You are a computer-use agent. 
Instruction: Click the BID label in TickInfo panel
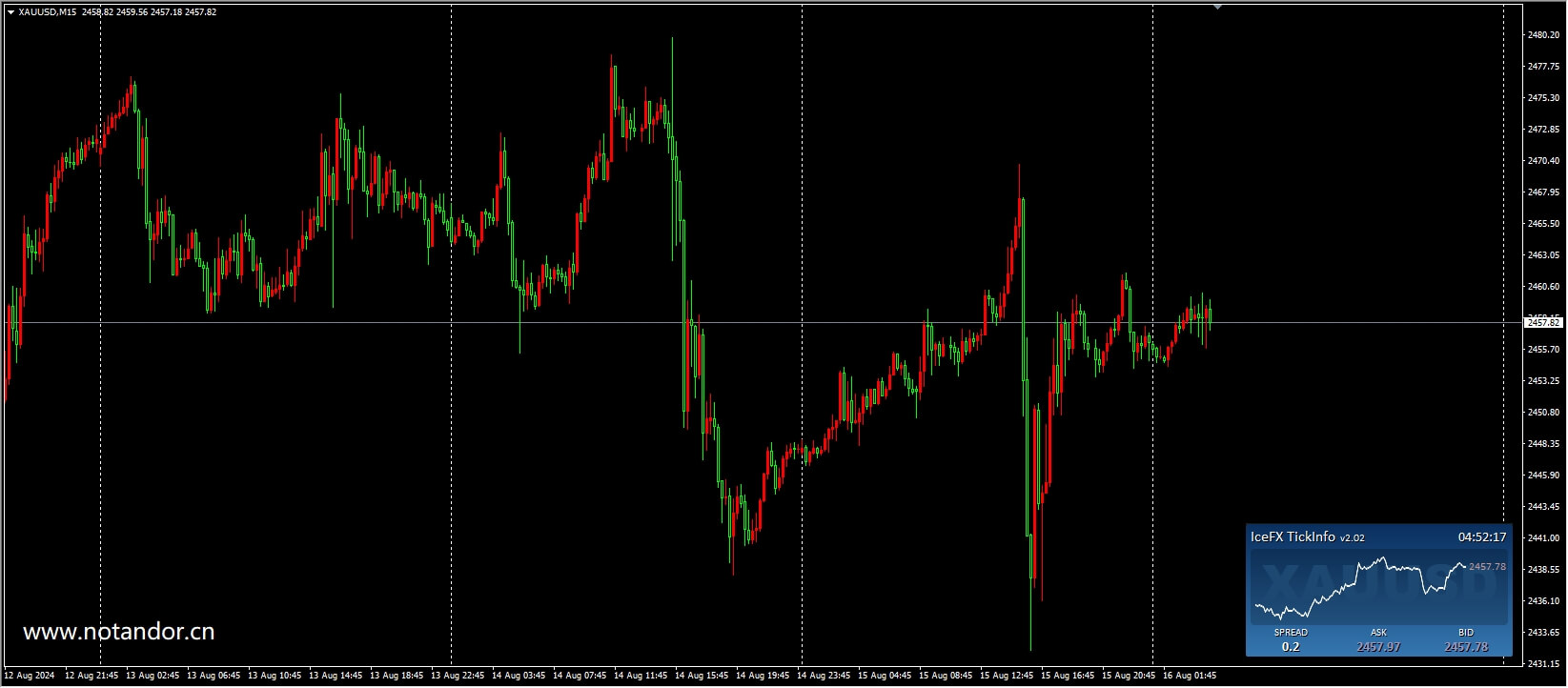tap(1466, 633)
